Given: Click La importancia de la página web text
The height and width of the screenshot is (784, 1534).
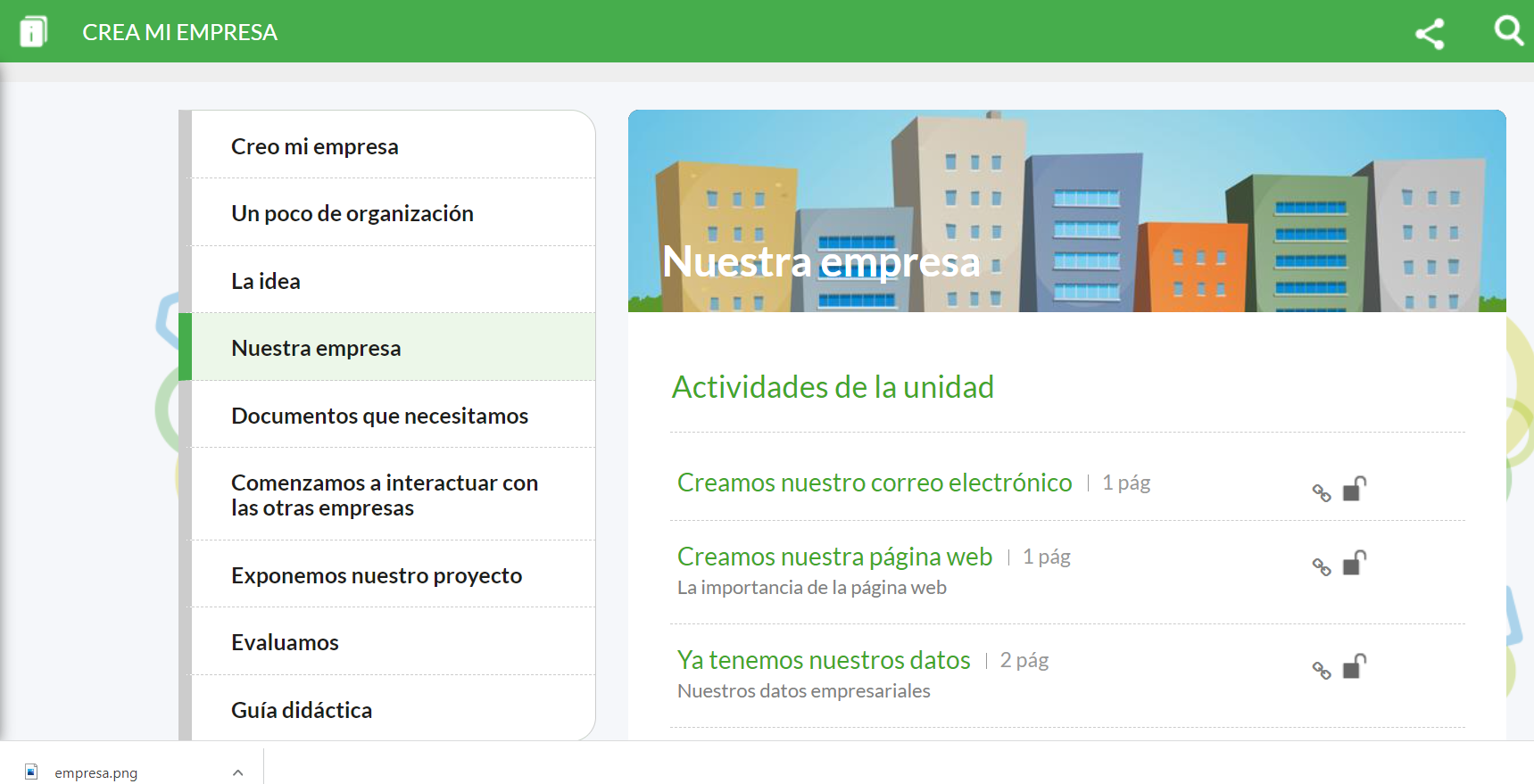Looking at the screenshot, I should (x=812, y=588).
